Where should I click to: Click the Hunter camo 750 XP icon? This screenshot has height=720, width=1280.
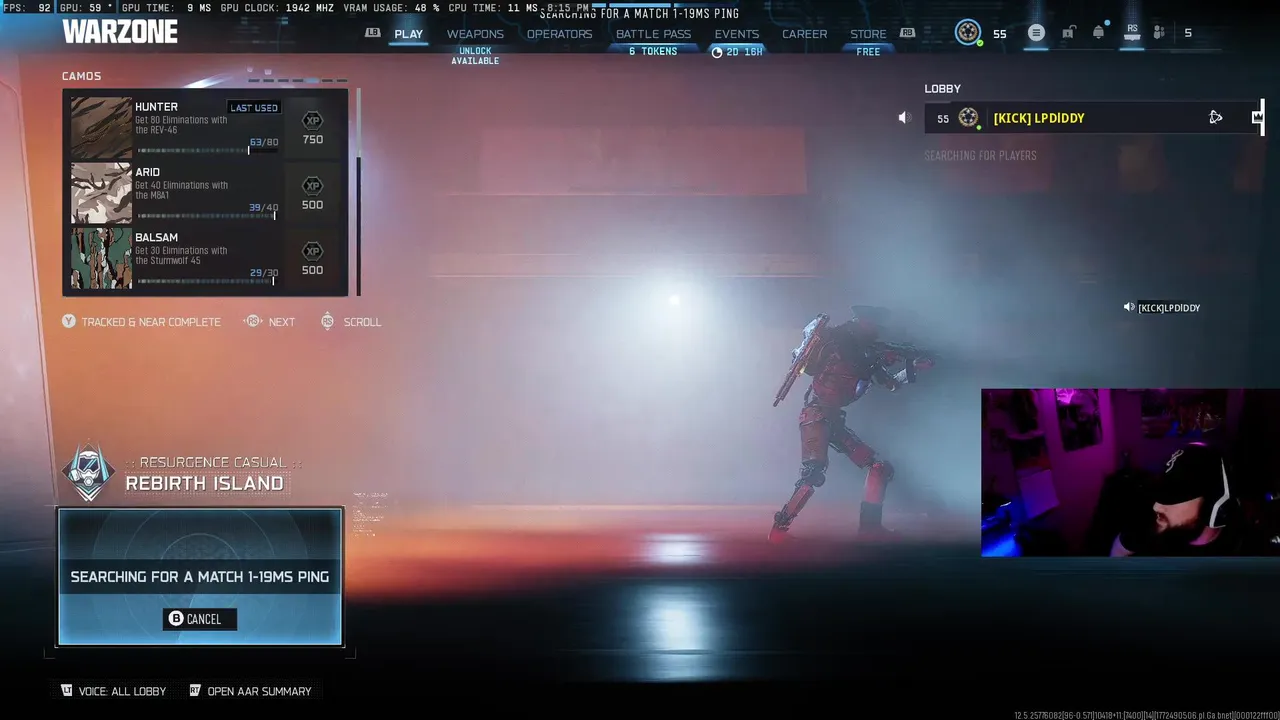click(x=312, y=120)
